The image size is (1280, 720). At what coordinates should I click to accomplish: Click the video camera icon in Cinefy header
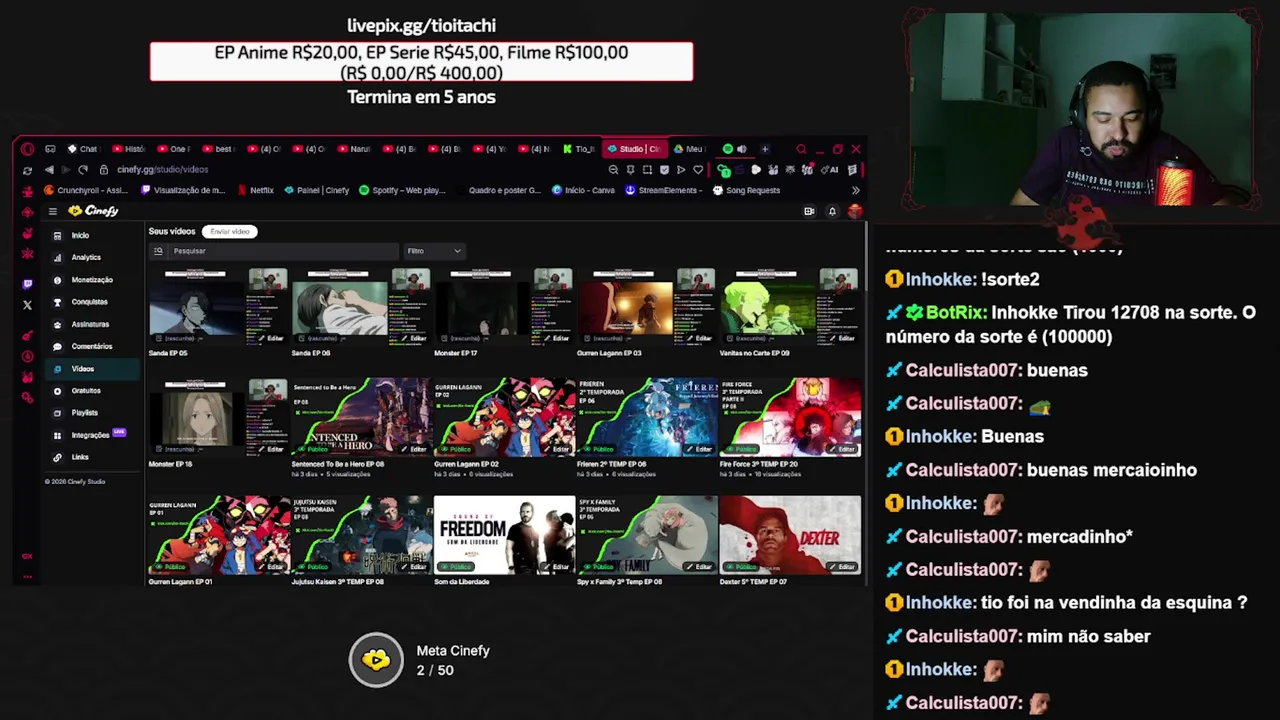(x=809, y=211)
